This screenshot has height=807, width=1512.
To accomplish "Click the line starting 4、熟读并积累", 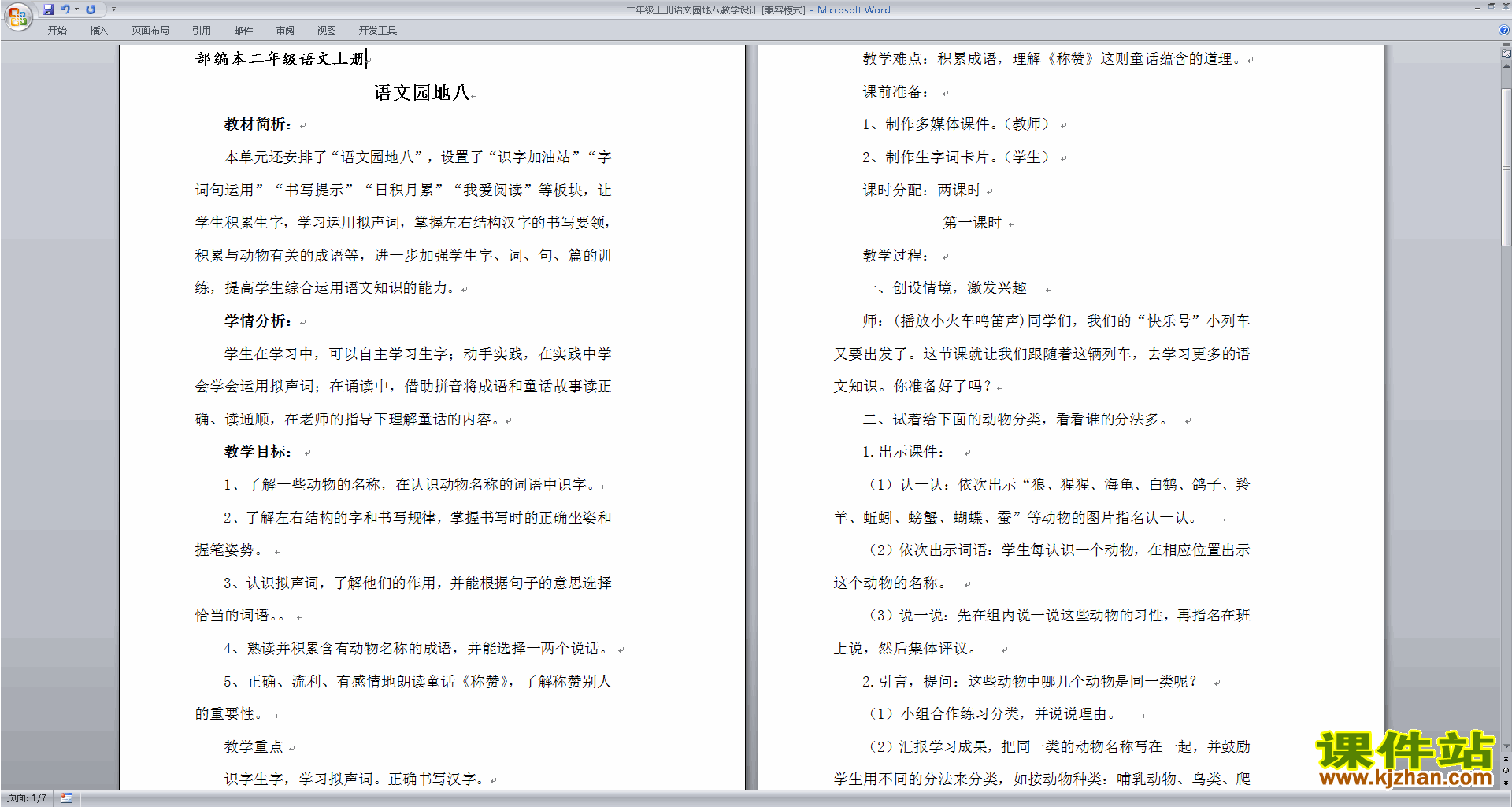I will tap(418, 649).
